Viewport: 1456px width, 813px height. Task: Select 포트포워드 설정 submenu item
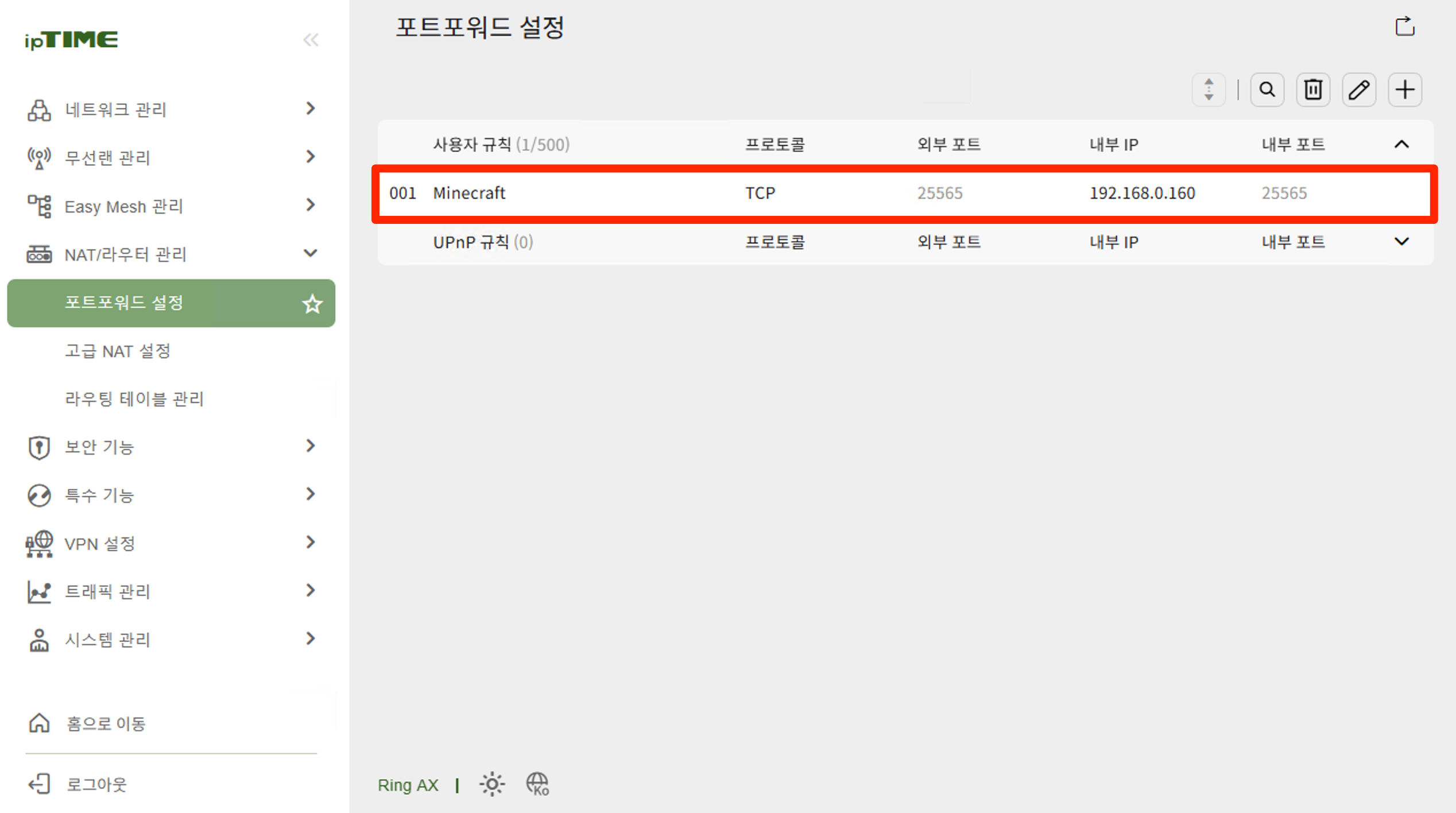tap(171, 303)
